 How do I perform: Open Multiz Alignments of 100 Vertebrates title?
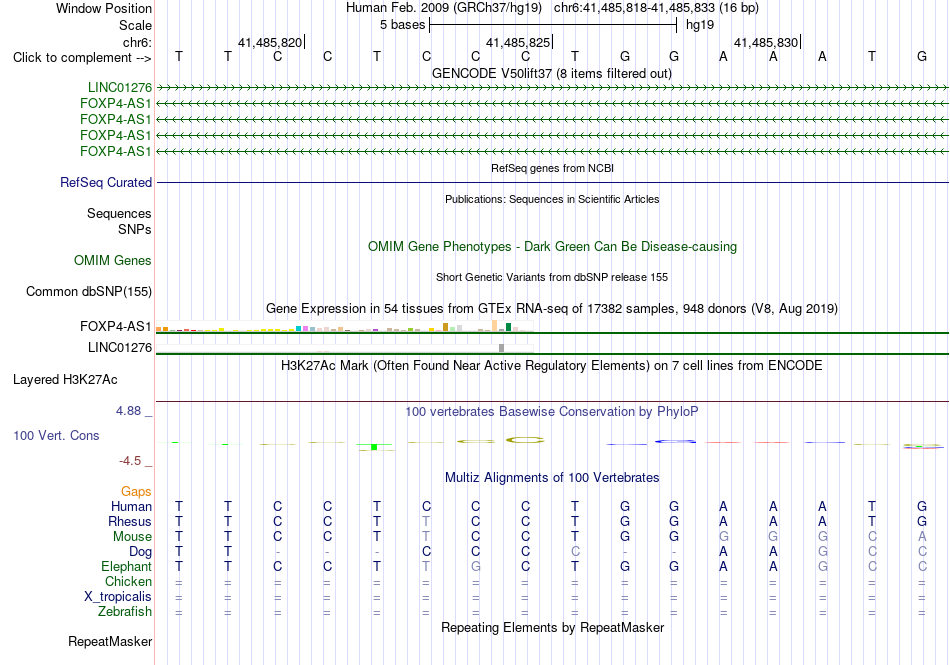tap(552, 478)
